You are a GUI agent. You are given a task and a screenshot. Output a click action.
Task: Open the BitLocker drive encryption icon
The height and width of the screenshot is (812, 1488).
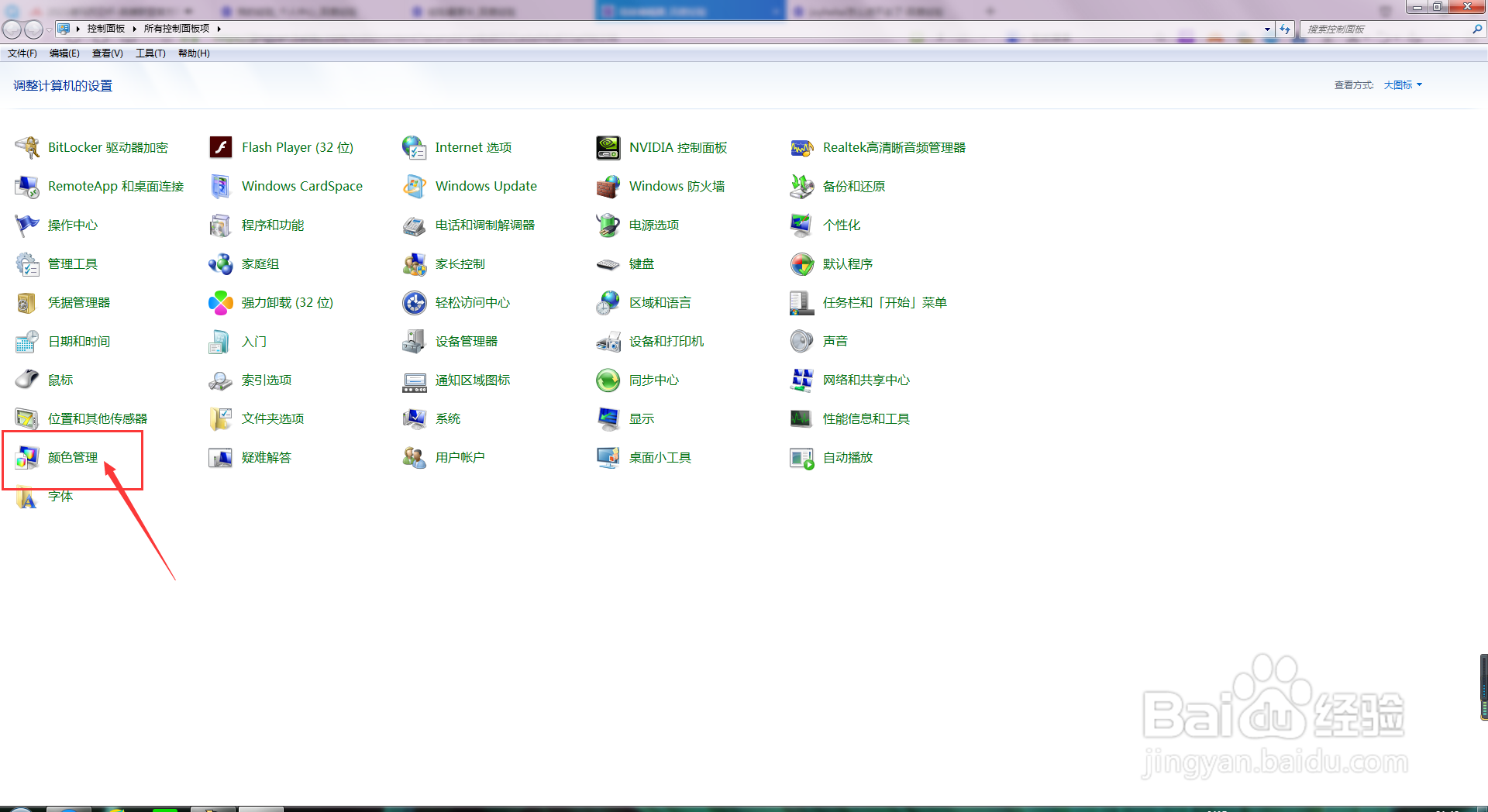pos(27,147)
